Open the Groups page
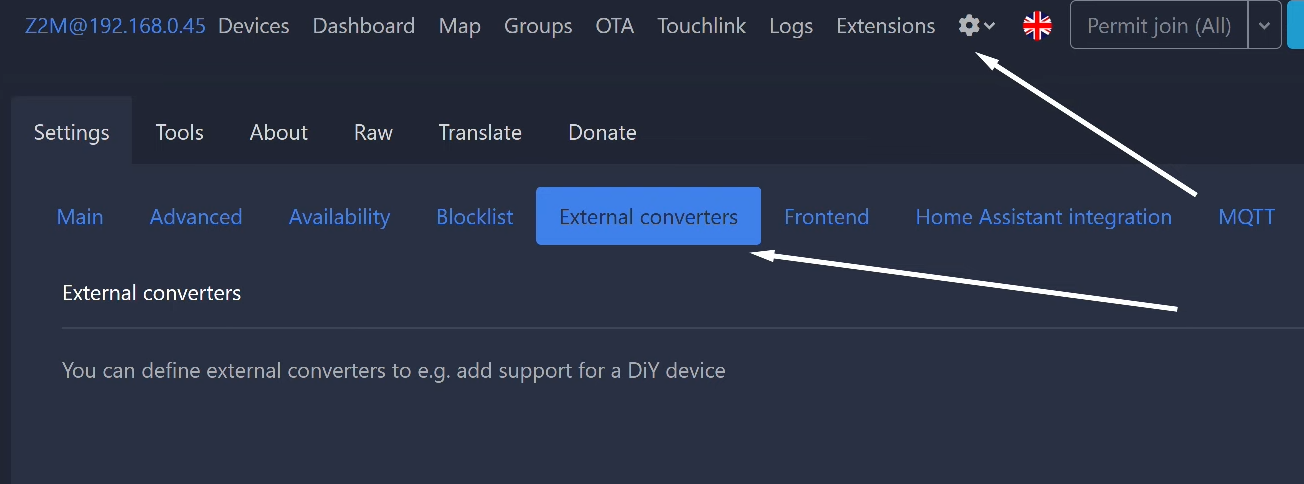This screenshot has width=1304, height=484. [538, 26]
